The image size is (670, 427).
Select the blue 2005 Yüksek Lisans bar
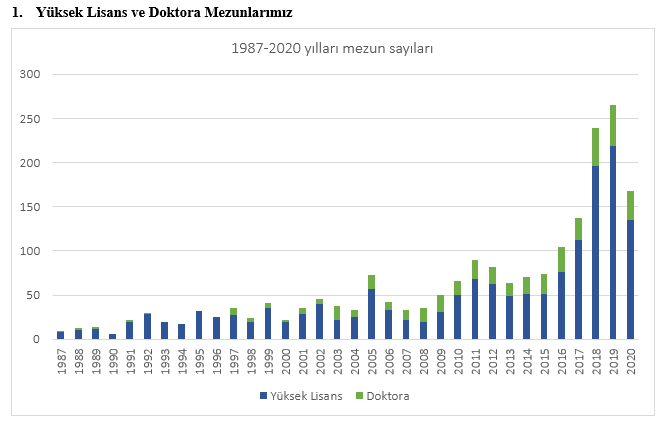[x=372, y=314]
